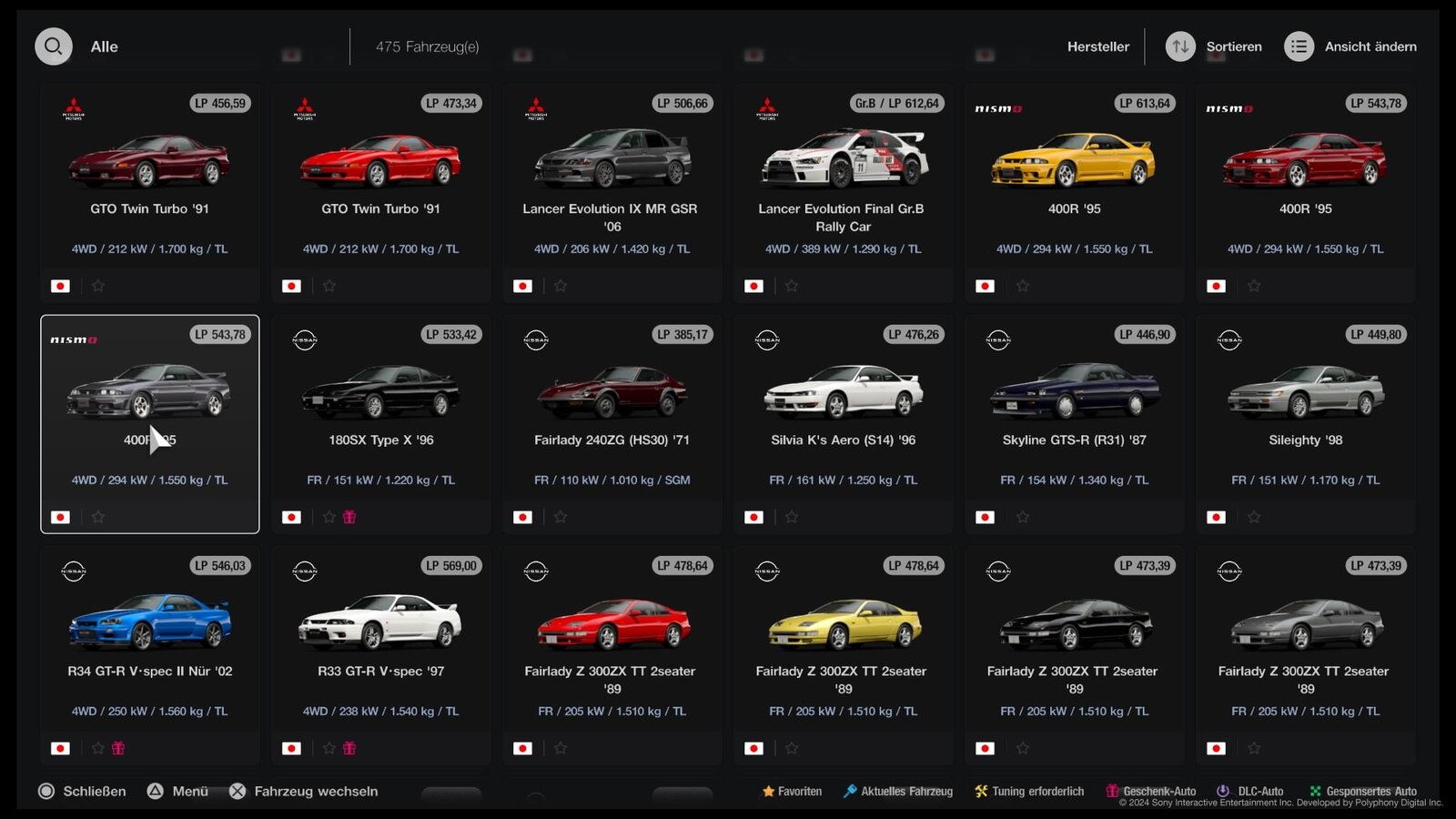Select red Fairlady Z 300ZX LP 478,64 image
This screenshot has height=819, width=1456.
(x=613, y=622)
